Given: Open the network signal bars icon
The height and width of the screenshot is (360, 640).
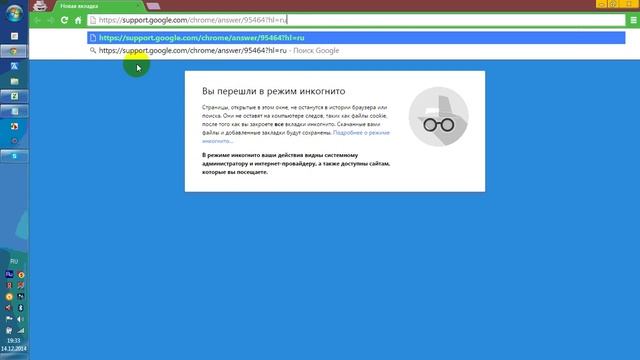Looking at the screenshot, I should pos(20,331).
